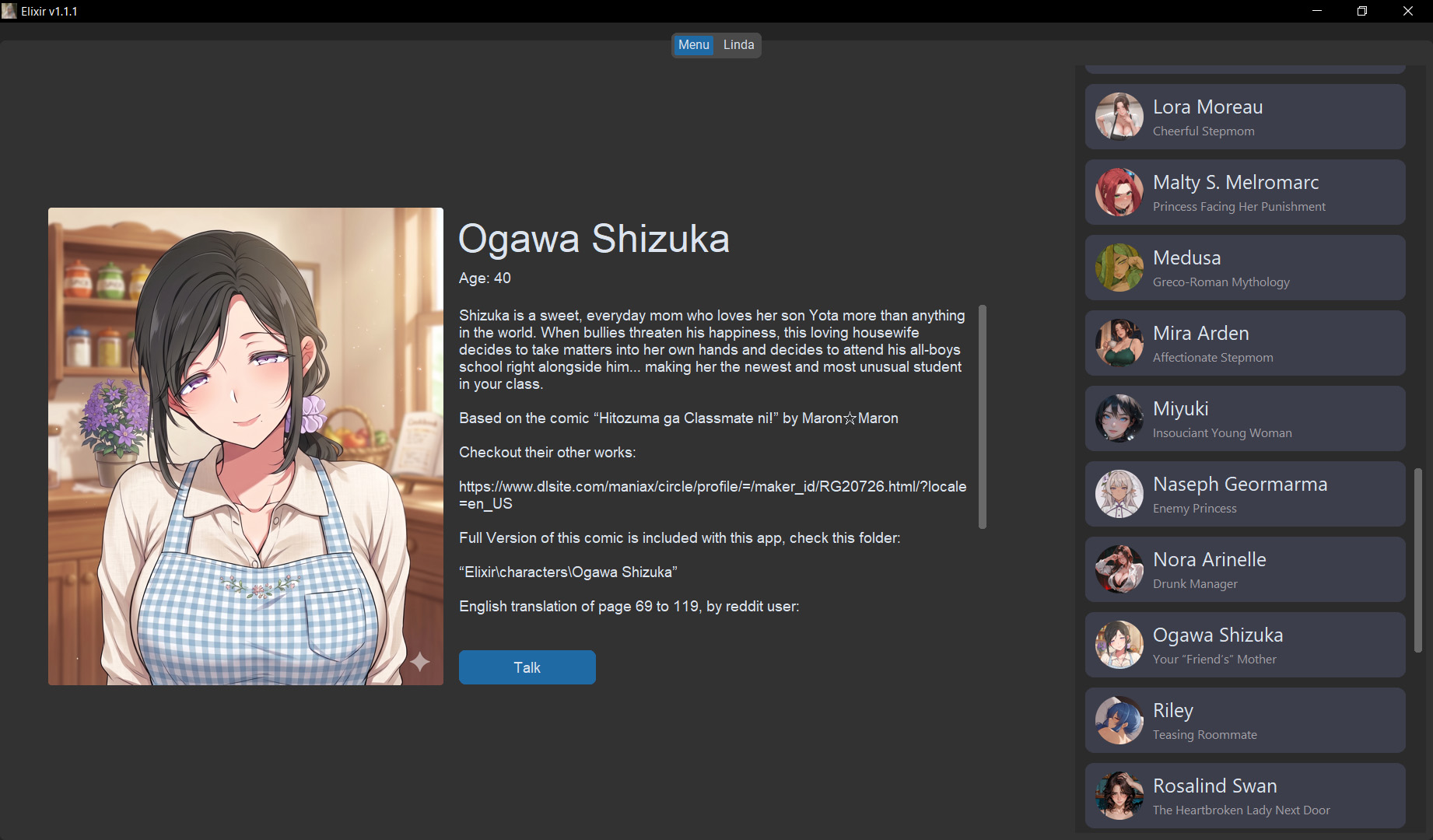
Task: Click the sparkle icon on the portrait
Action: pyautogui.click(x=420, y=662)
